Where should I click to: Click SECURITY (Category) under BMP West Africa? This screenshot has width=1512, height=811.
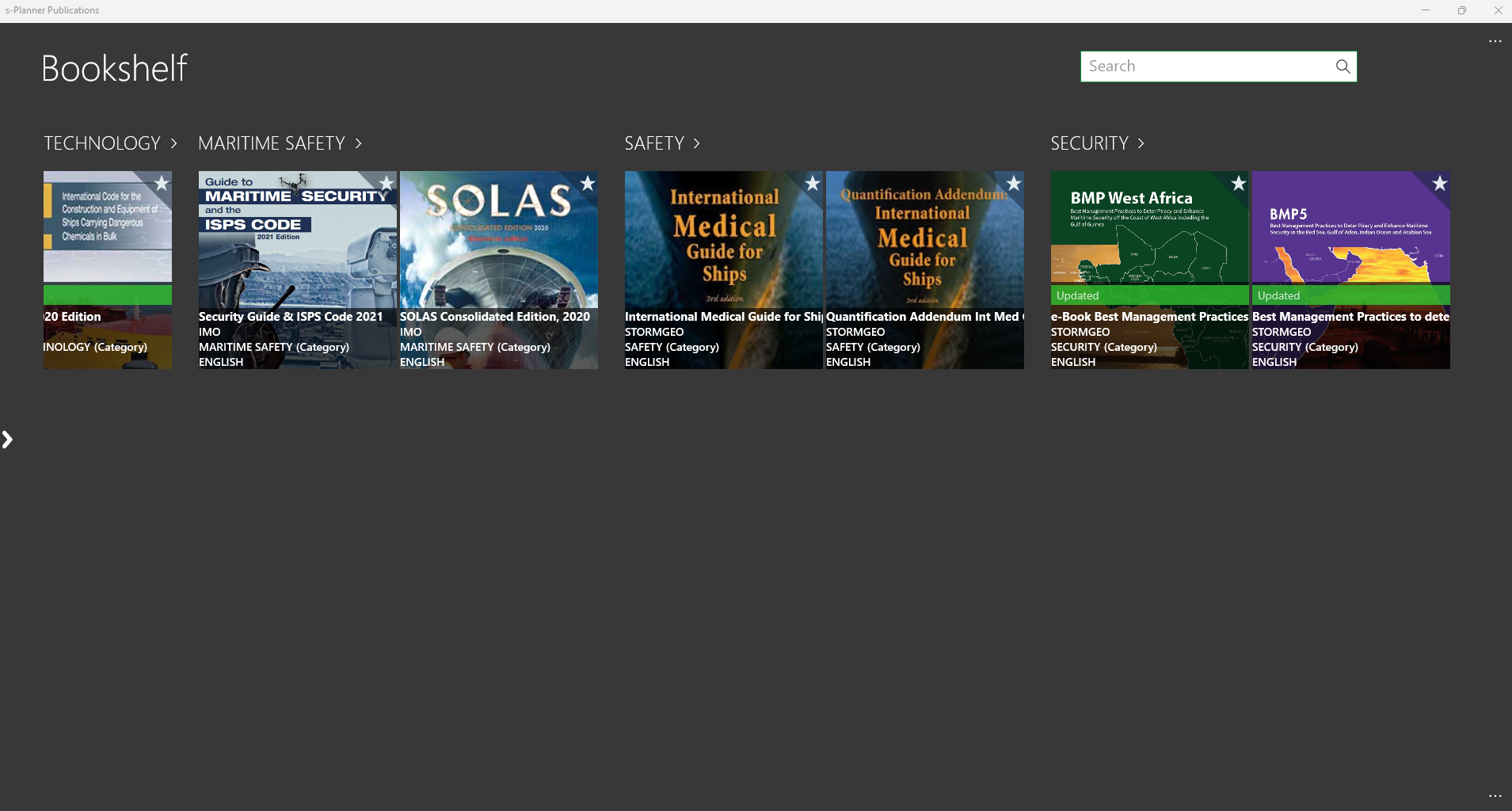[x=1104, y=347]
